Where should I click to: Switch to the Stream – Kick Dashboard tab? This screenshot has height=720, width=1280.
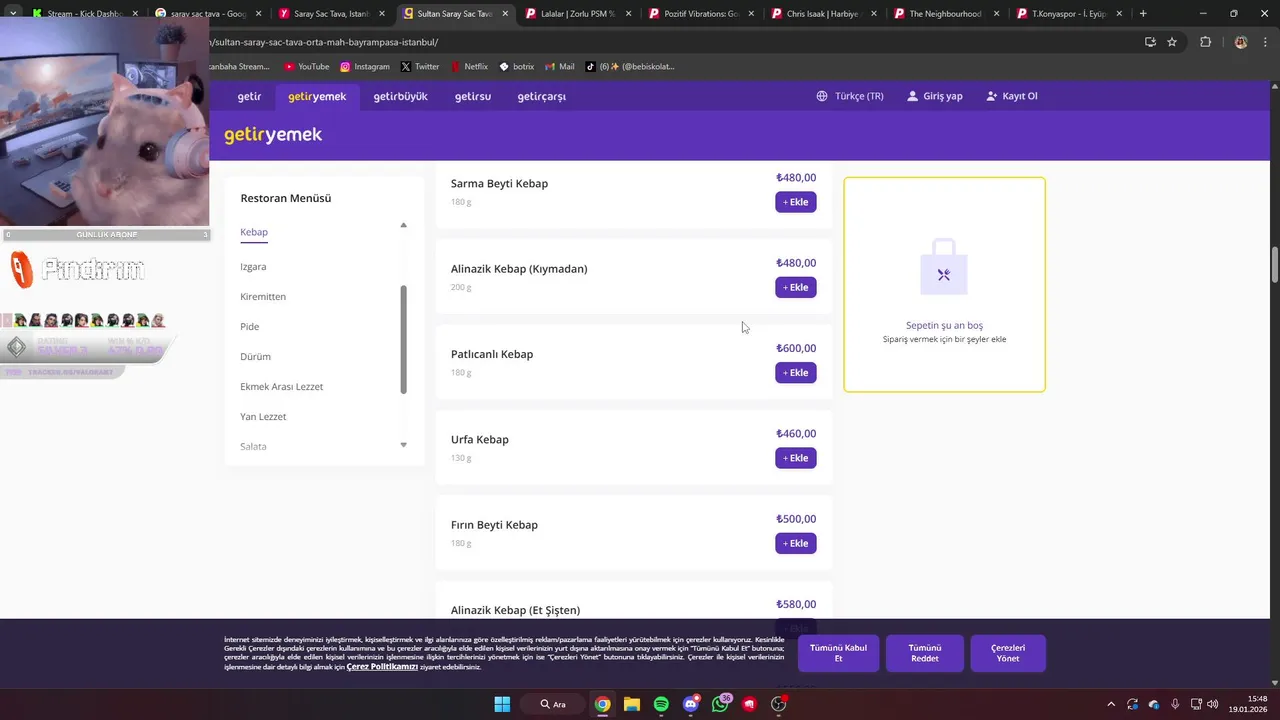[x=84, y=14]
